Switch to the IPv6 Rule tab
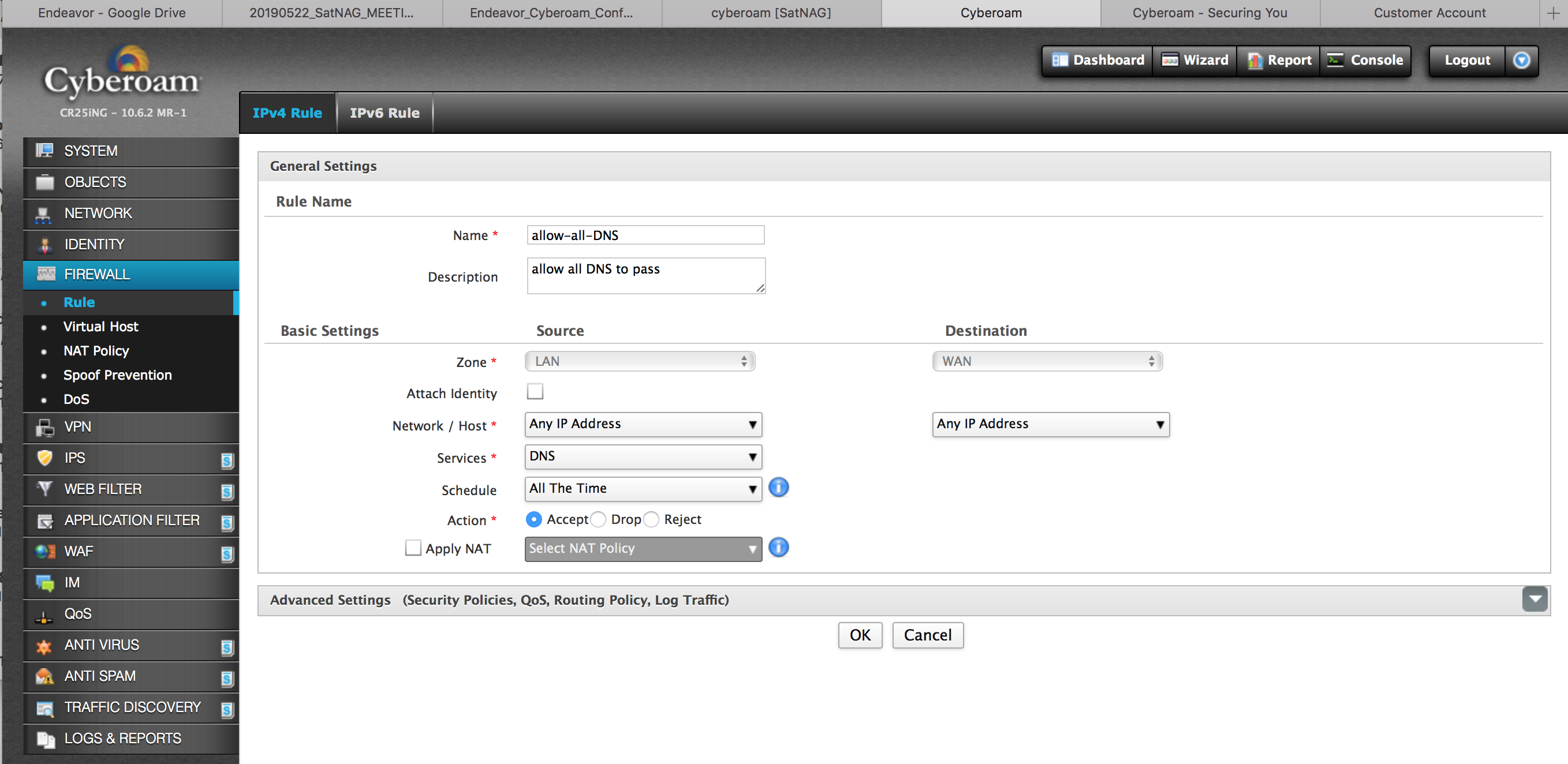 [x=384, y=113]
